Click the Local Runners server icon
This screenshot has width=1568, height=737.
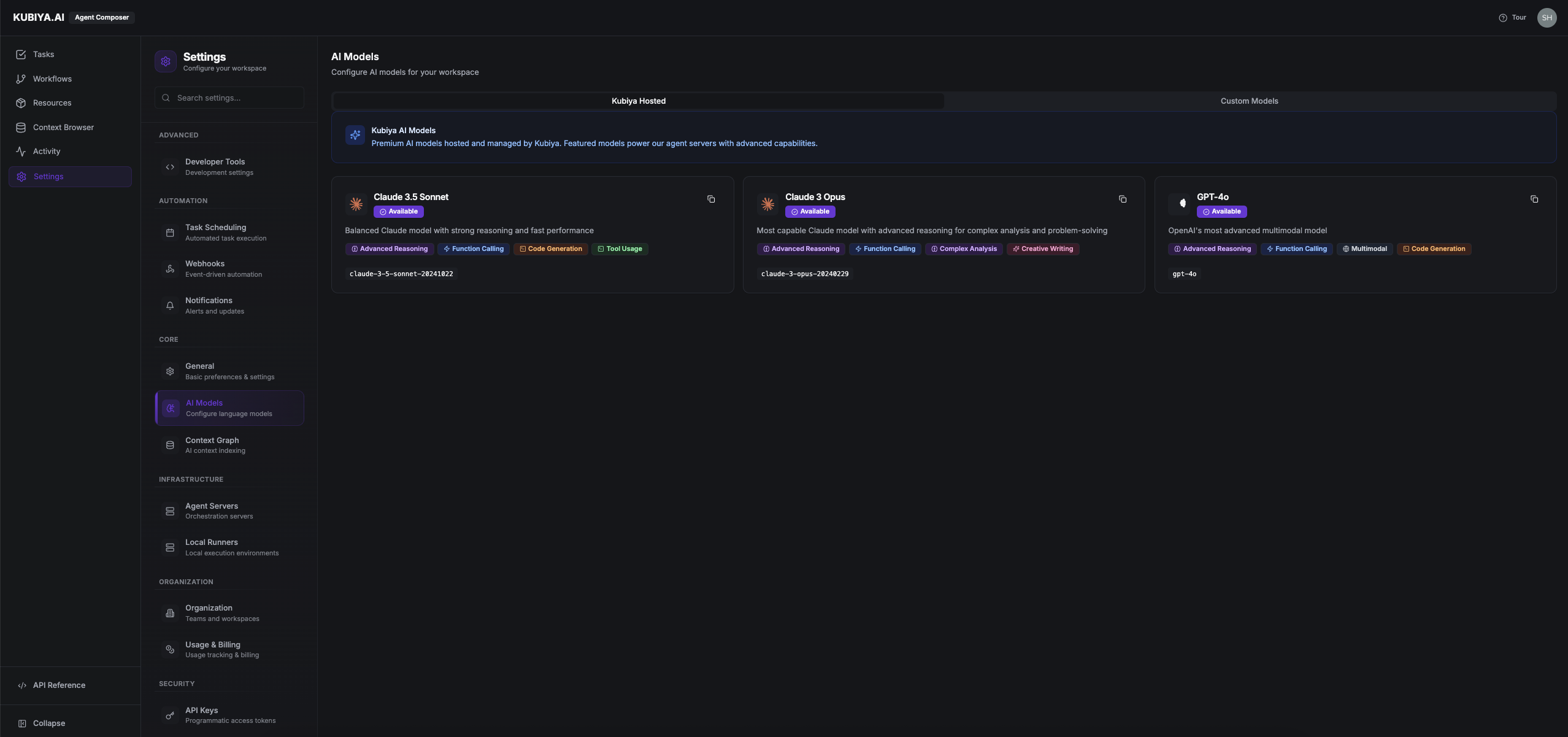pyautogui.click(x=170, y=547)
